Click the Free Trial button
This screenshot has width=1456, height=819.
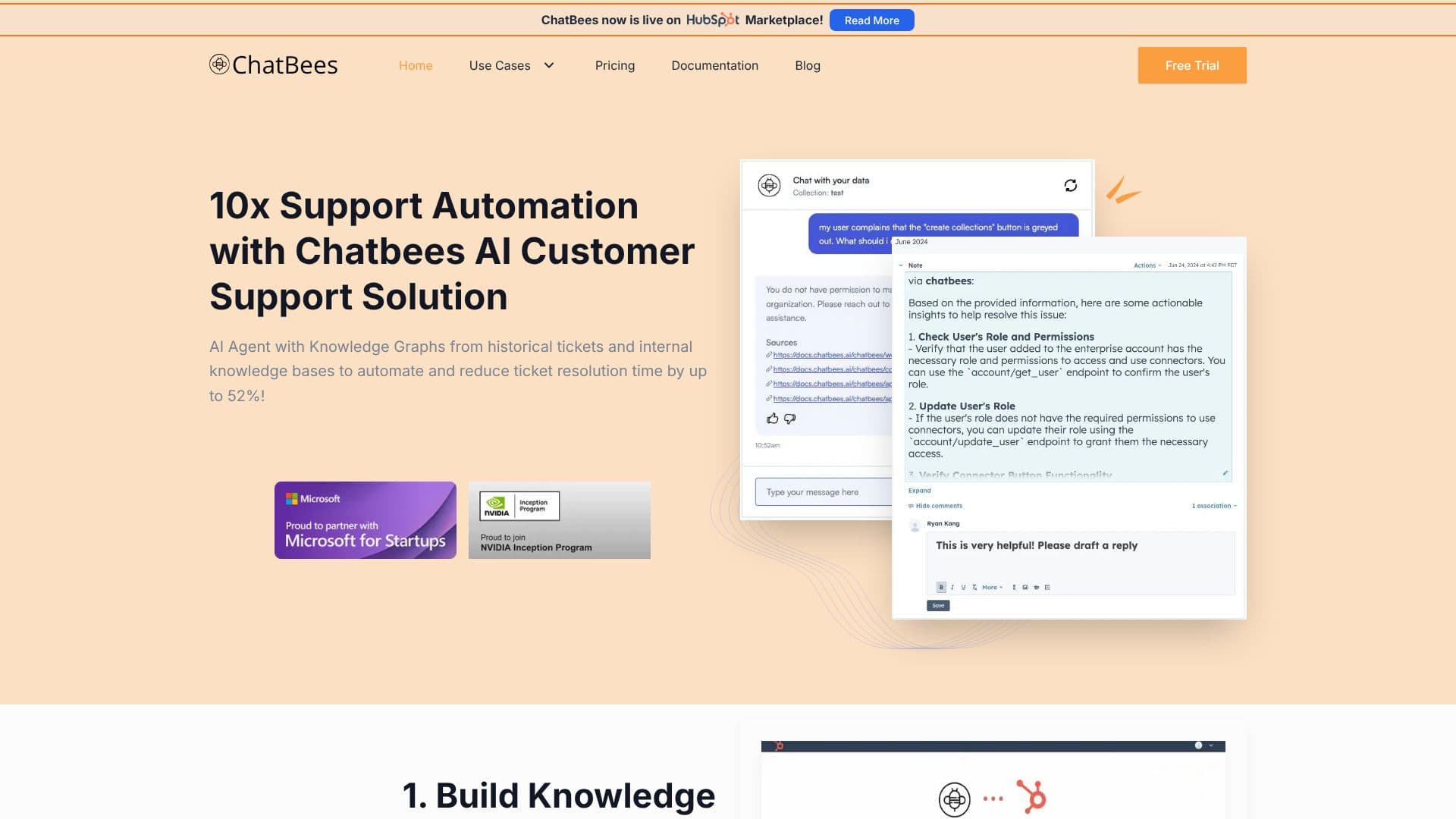[x=1191, y=65]
